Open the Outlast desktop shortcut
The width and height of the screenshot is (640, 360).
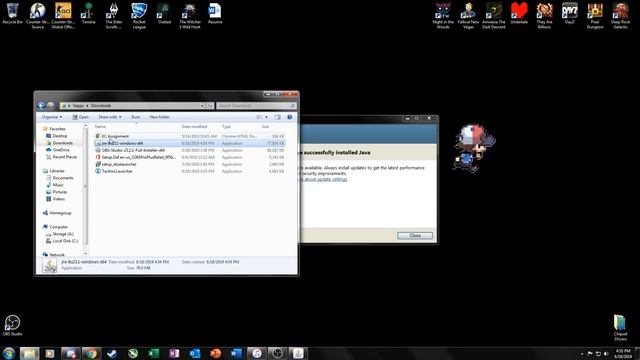[x=164, y=13]
